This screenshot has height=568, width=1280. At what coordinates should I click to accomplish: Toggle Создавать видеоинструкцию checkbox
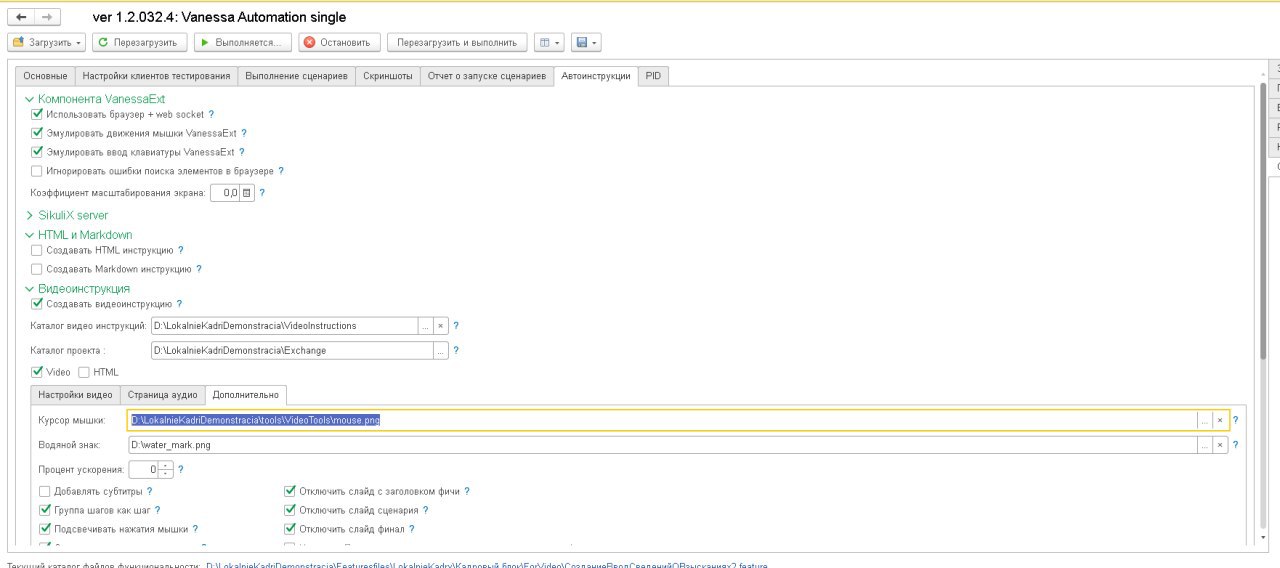click(37, 304)
